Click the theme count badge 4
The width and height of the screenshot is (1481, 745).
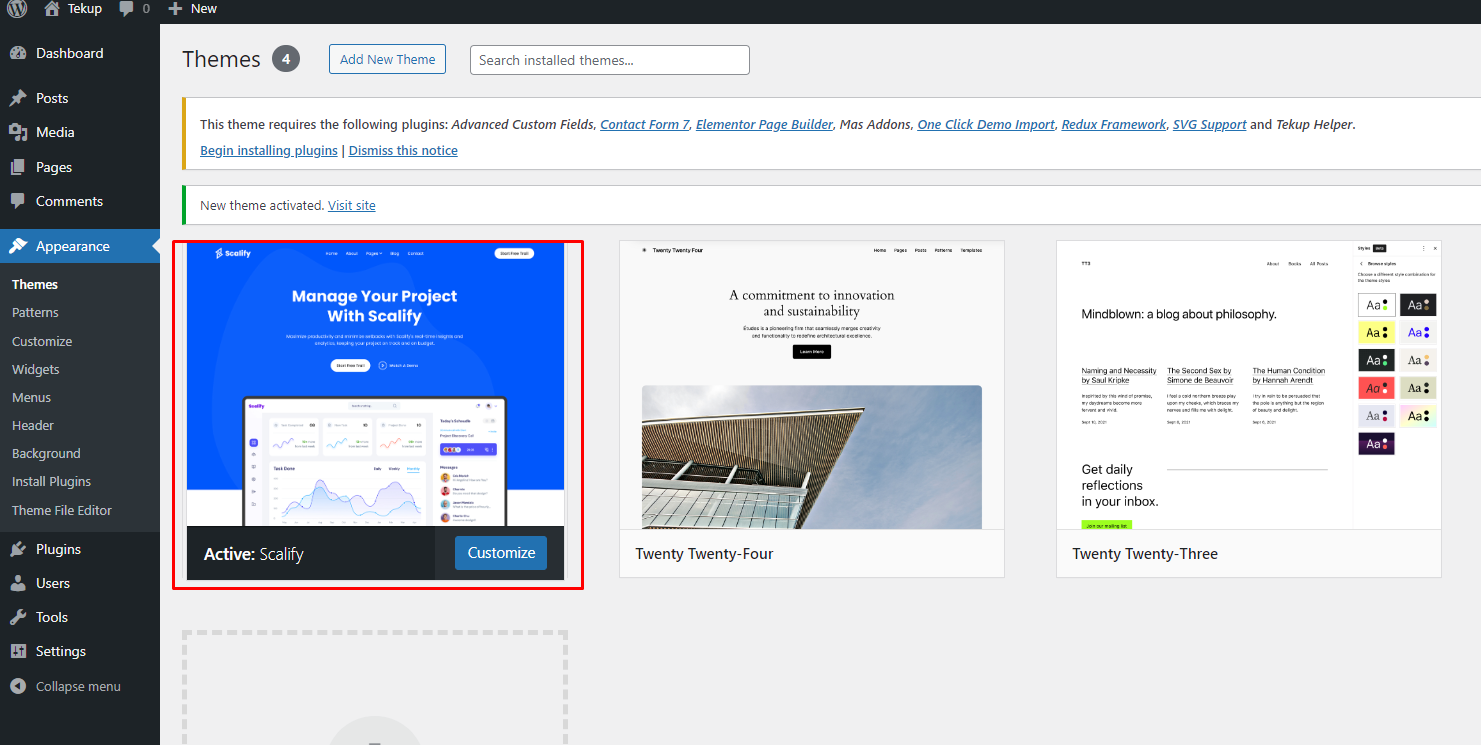pyautogui.click(x=286, y=59)
